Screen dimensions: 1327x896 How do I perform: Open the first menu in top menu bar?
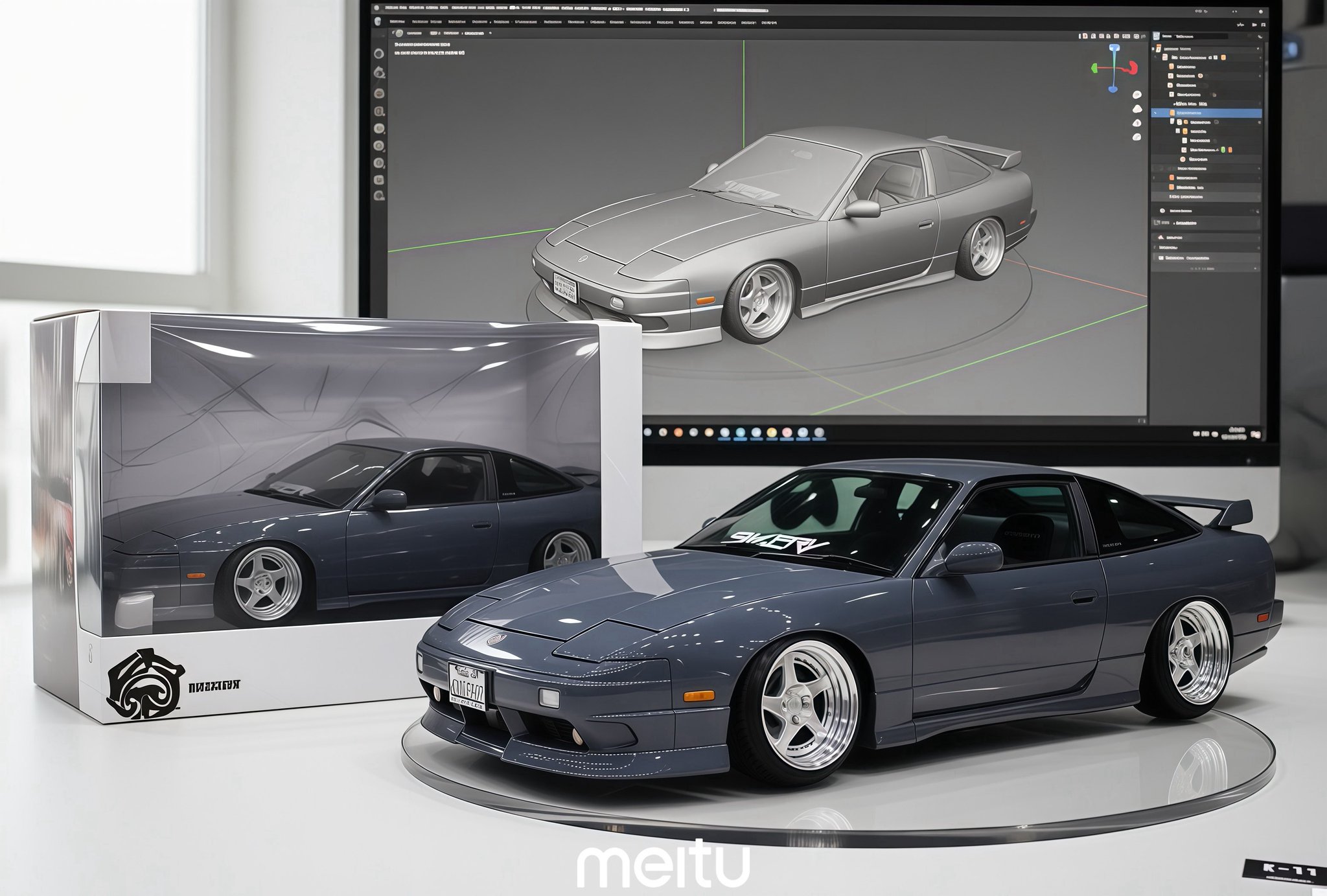pyautogui.click(x=391, y=8)
